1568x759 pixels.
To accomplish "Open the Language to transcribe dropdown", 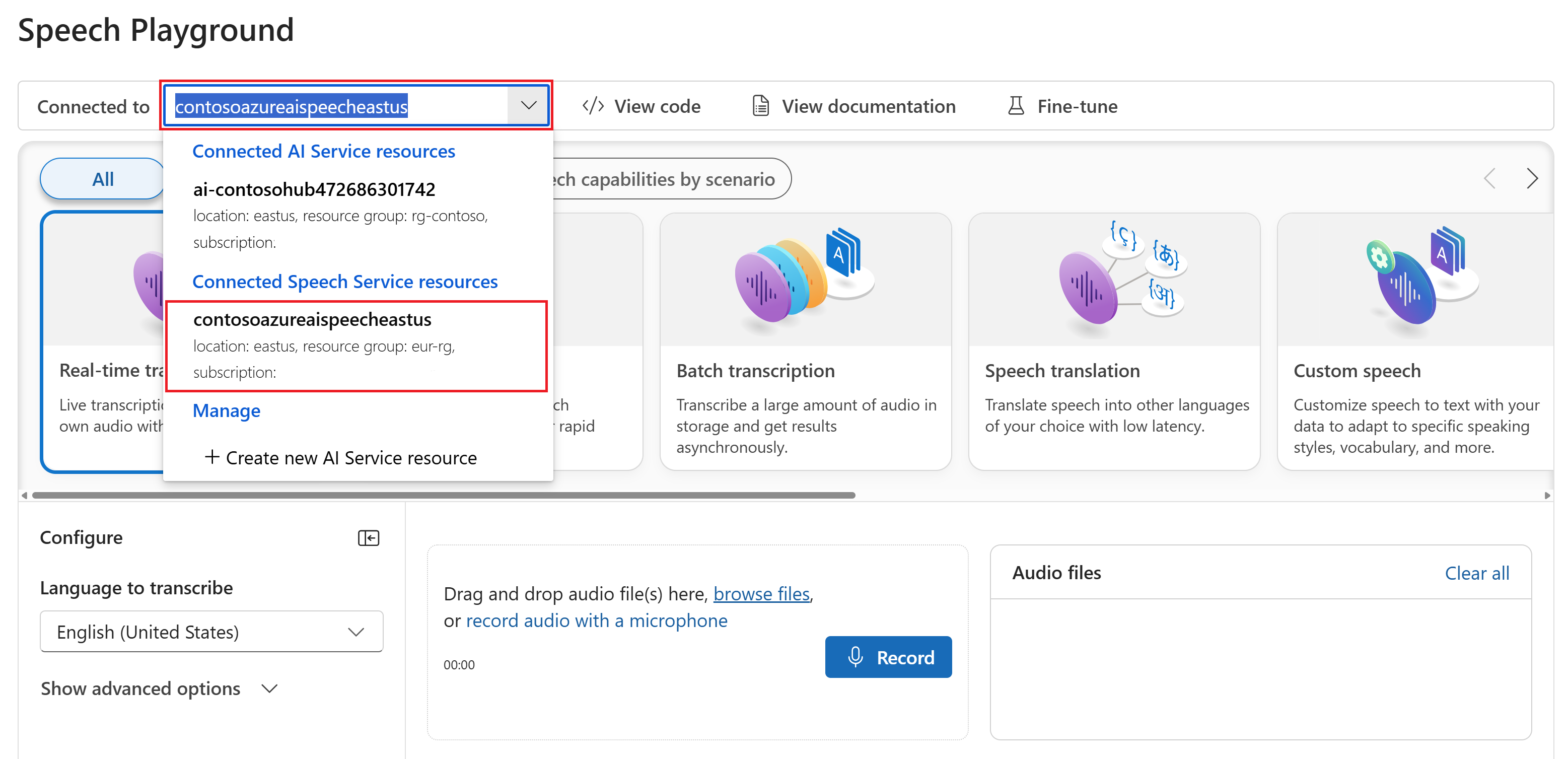I will click(211, 632).
